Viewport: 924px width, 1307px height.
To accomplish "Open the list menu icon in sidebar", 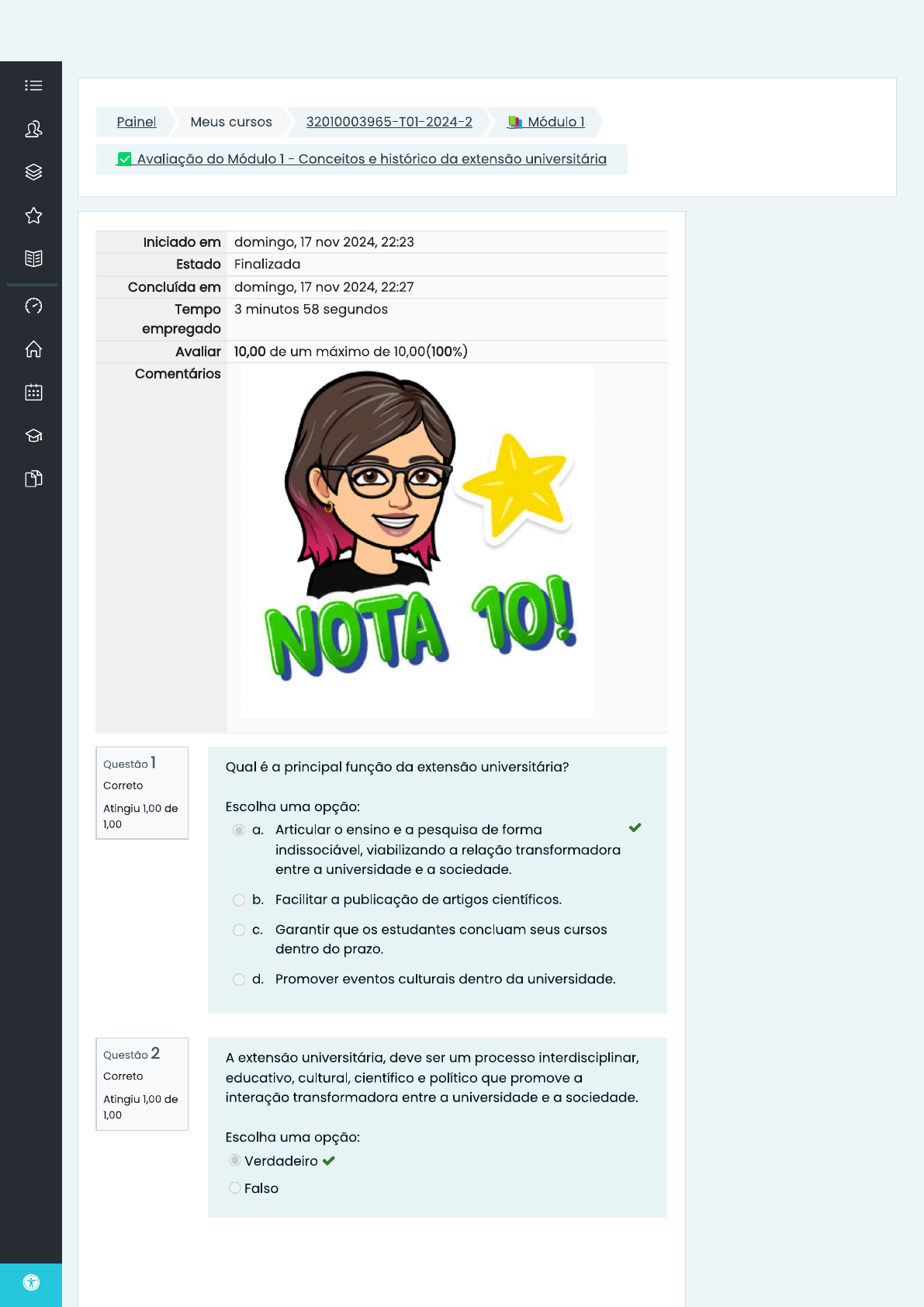I will click(33, 85).
